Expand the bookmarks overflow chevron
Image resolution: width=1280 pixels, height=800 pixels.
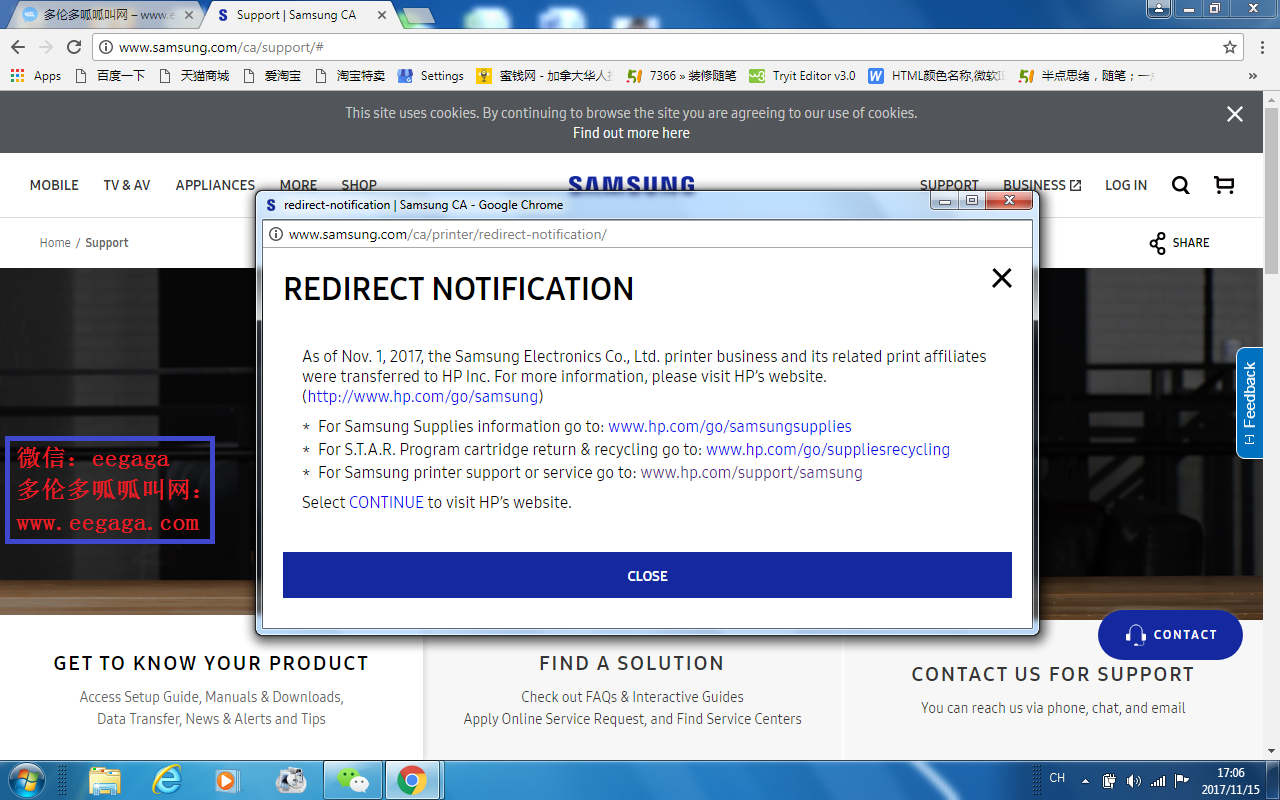coord(1253,76)
